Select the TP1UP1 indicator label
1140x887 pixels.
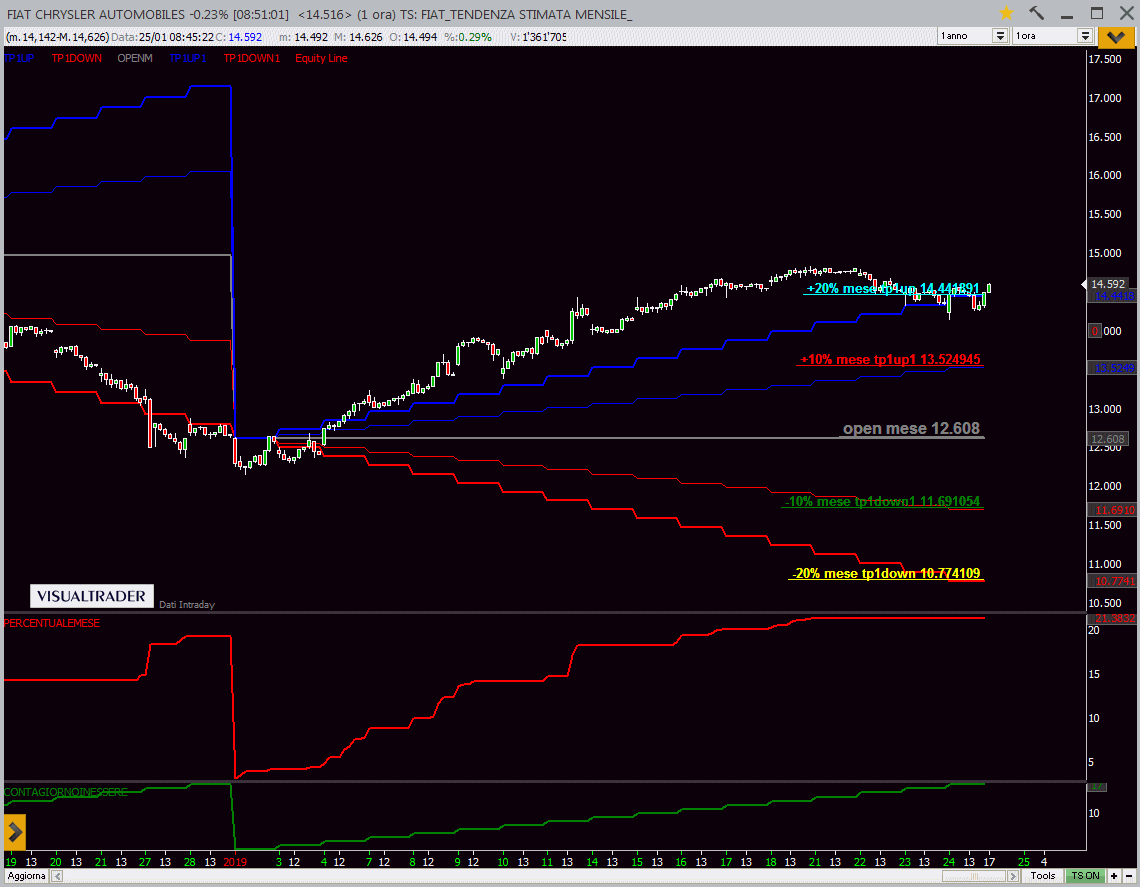pos(188,58)
